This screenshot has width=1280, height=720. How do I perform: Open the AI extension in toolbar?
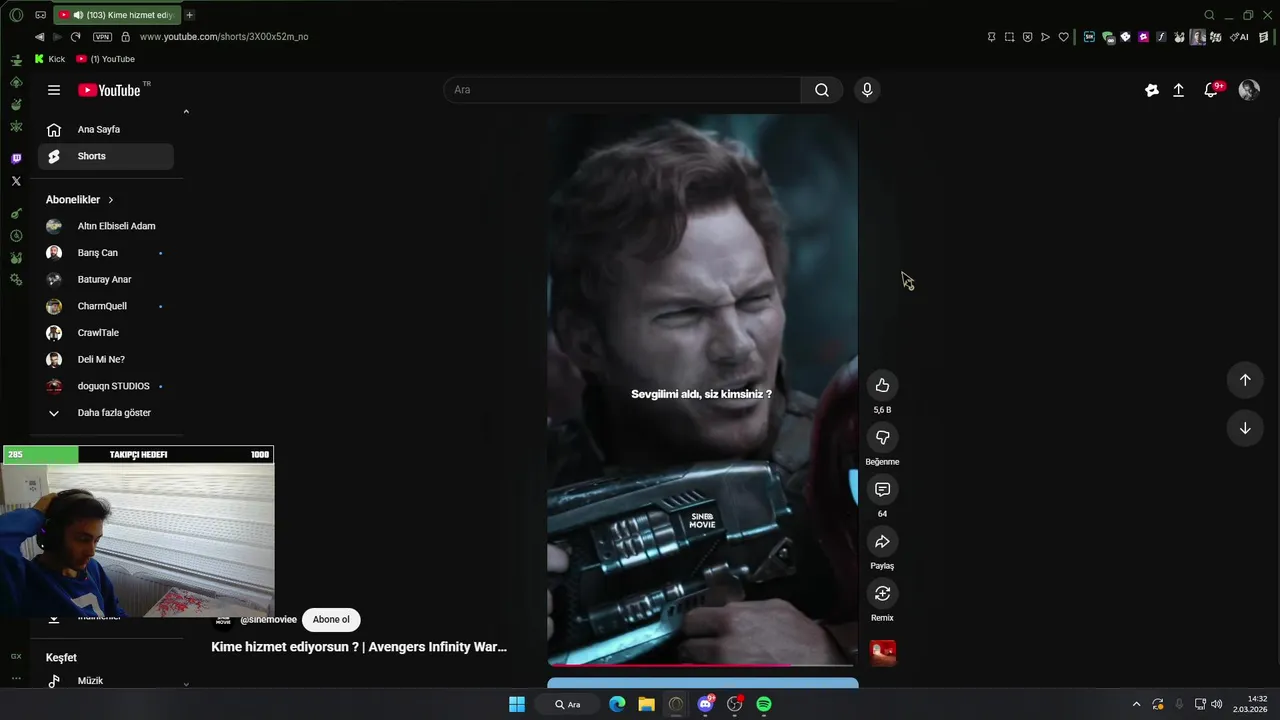coord(1239,37)
